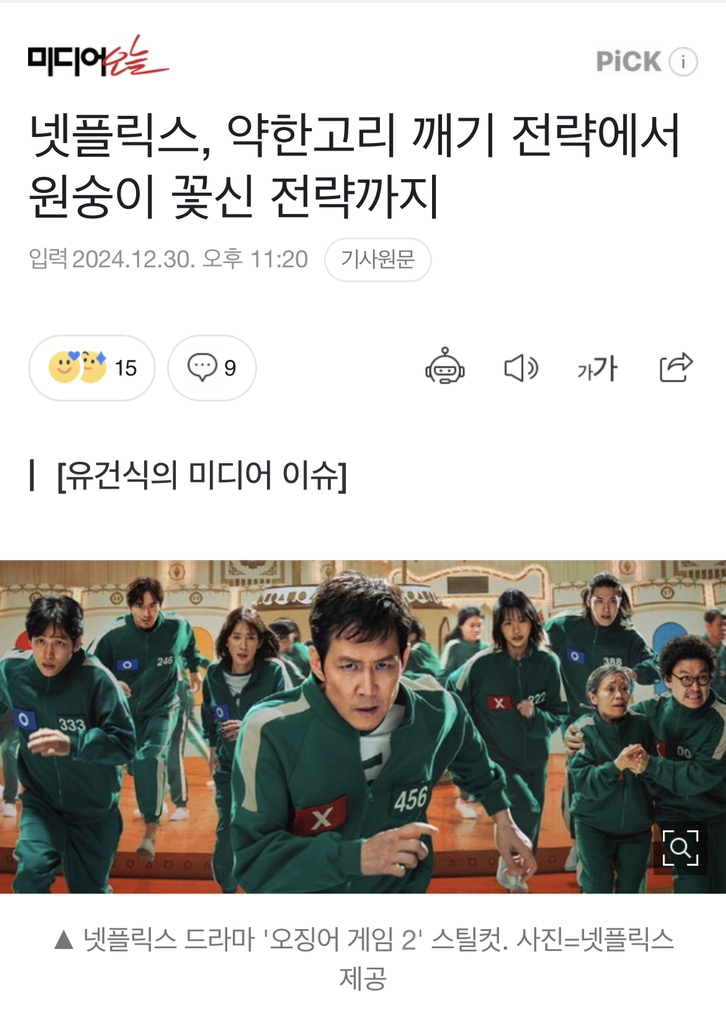Open the 미디어오늘 publisher logo
This screenshot has width=726, height=1024.
coord(98,56)
